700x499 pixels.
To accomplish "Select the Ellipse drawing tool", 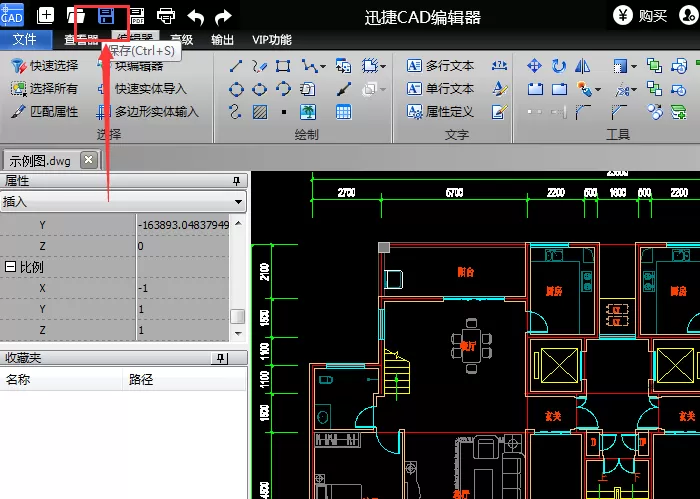I will coord(259,89).
